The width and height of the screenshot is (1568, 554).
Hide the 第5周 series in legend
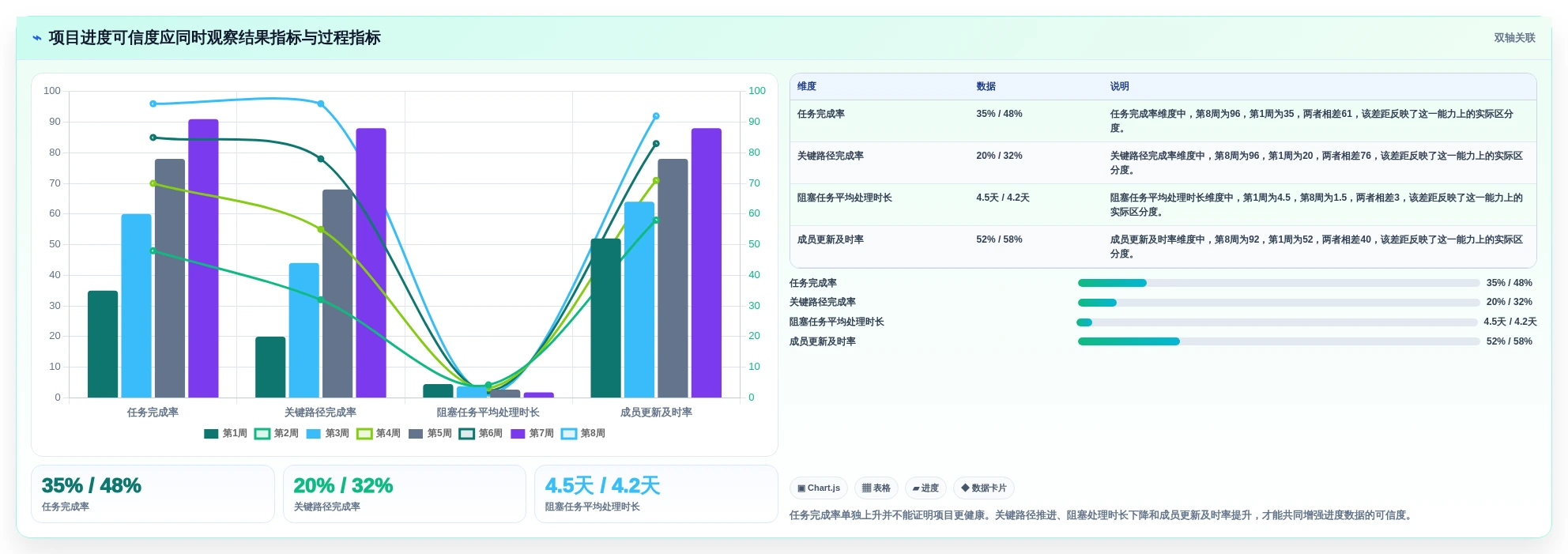point(430,434)
